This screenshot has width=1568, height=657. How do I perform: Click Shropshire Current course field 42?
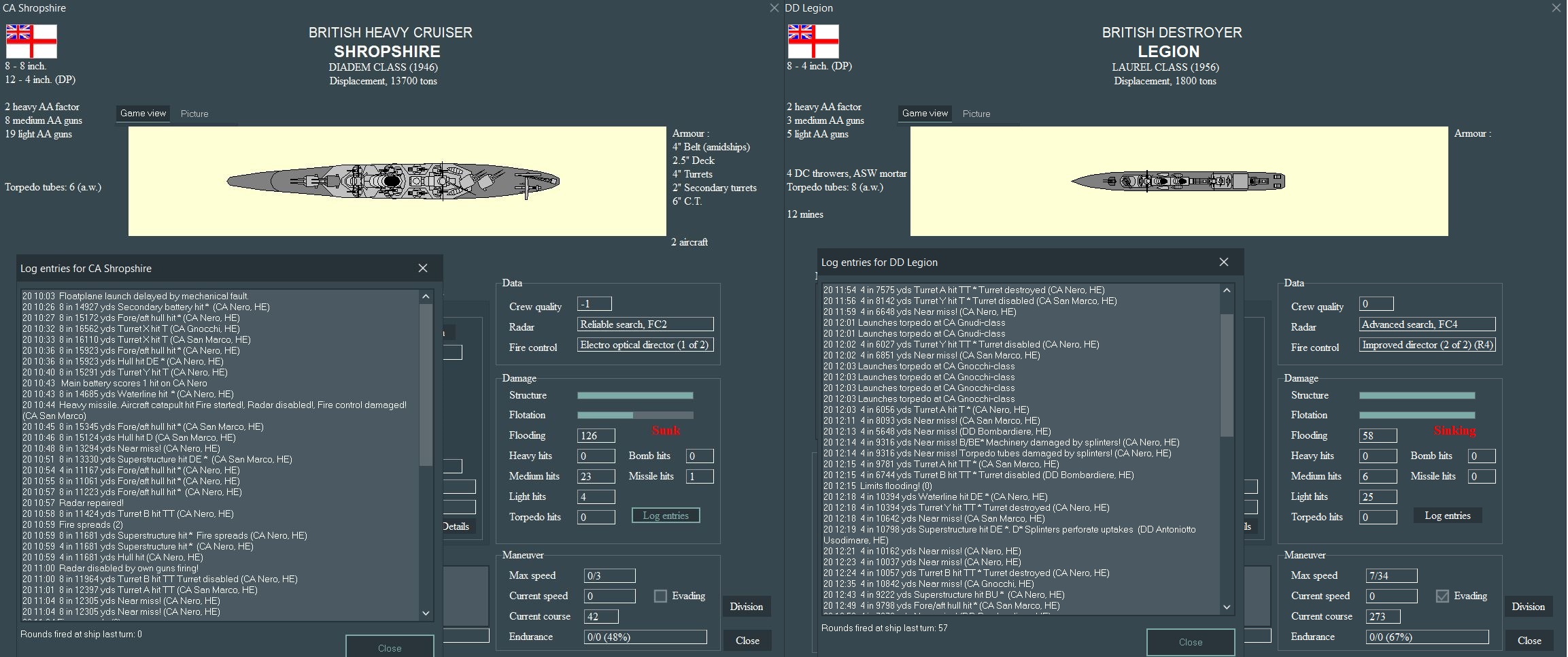click(601, 616)
